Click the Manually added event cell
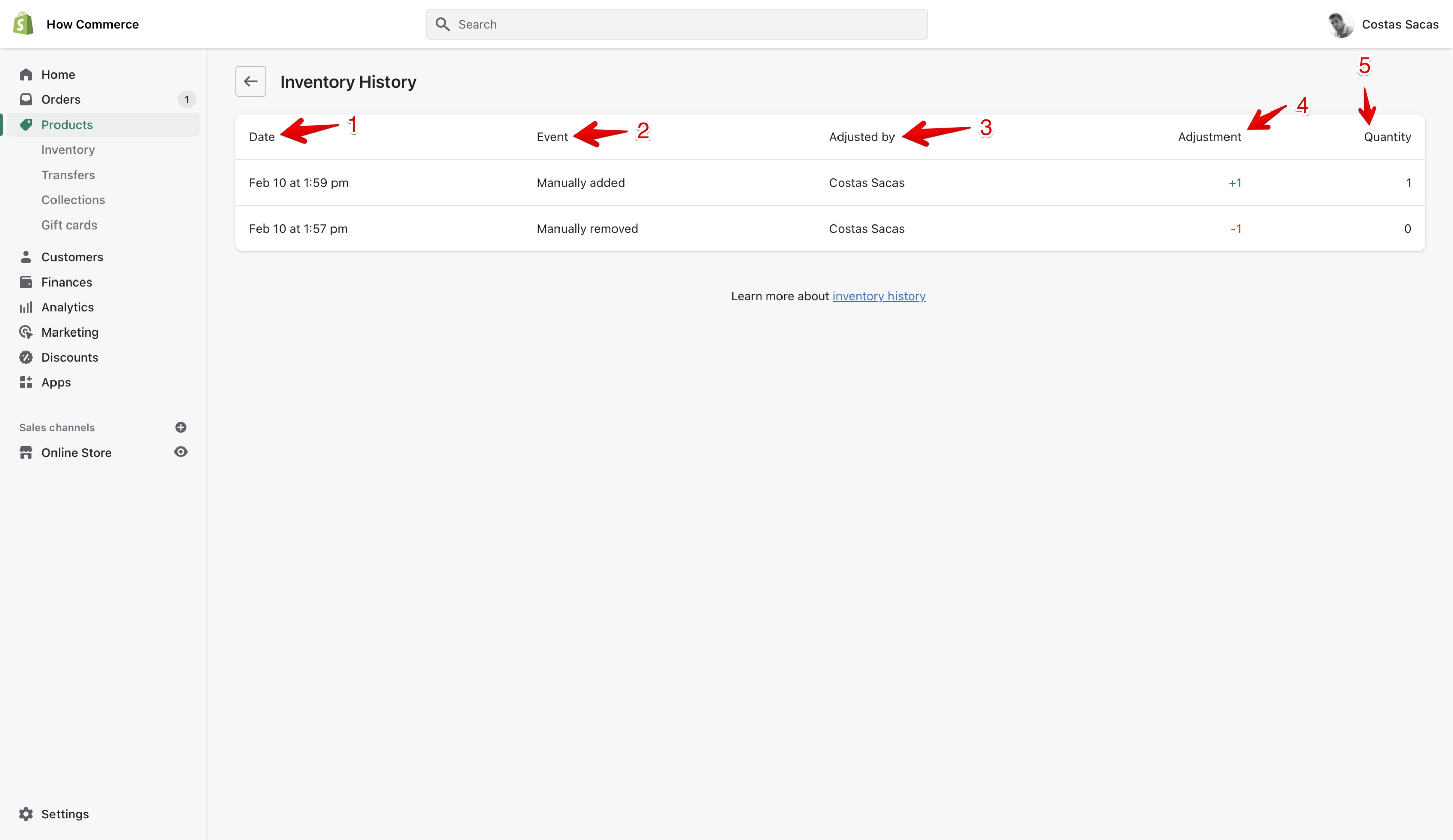 click(581, 183)
